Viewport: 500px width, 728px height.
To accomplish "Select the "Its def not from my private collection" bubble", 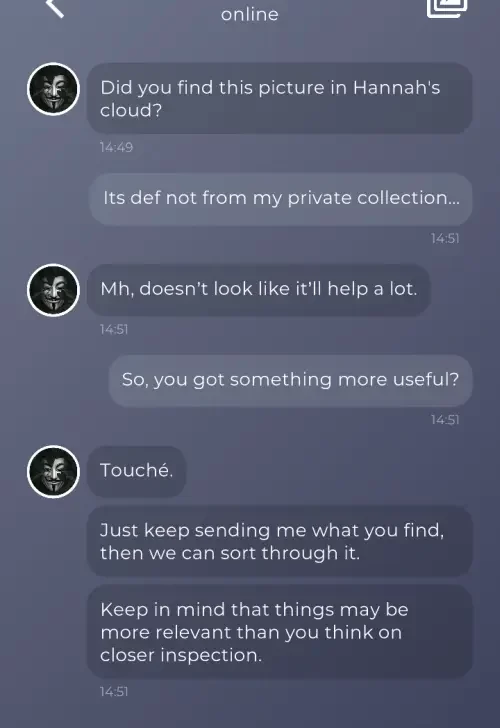I will [x=281, y=199].
